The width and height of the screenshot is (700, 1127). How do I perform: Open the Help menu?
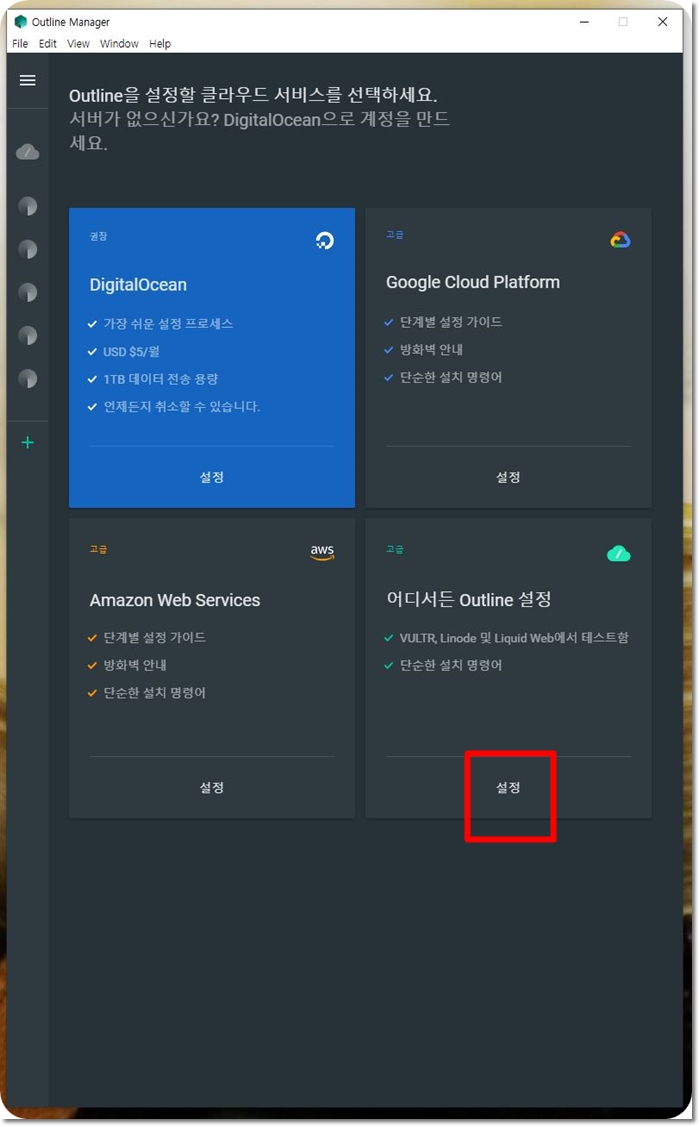[x=160, y=44]
